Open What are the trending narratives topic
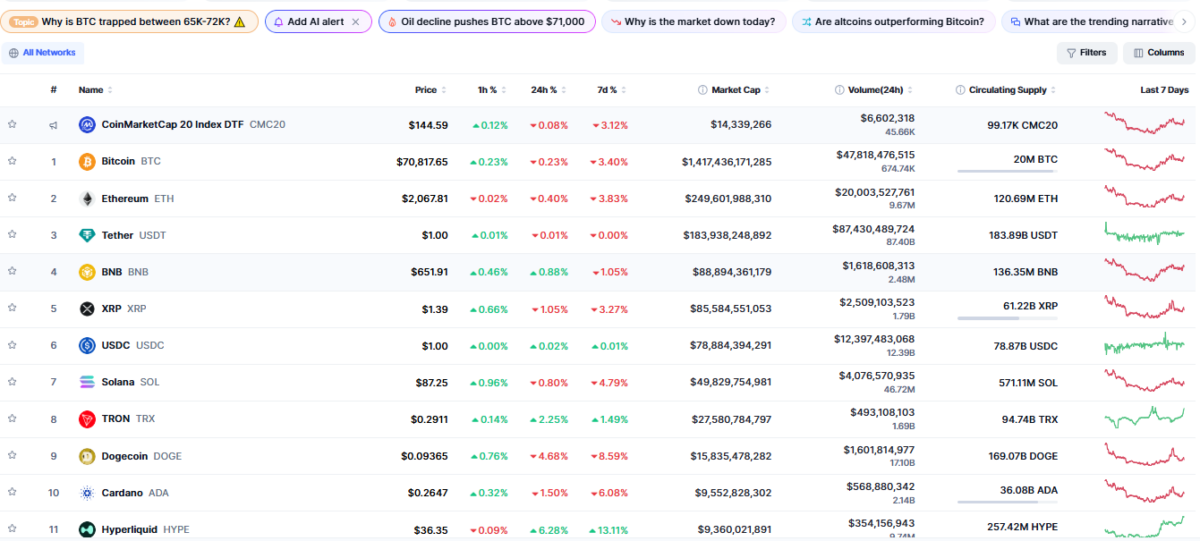This screenshot has height=541, width=1200. (x=1090, y=21)
